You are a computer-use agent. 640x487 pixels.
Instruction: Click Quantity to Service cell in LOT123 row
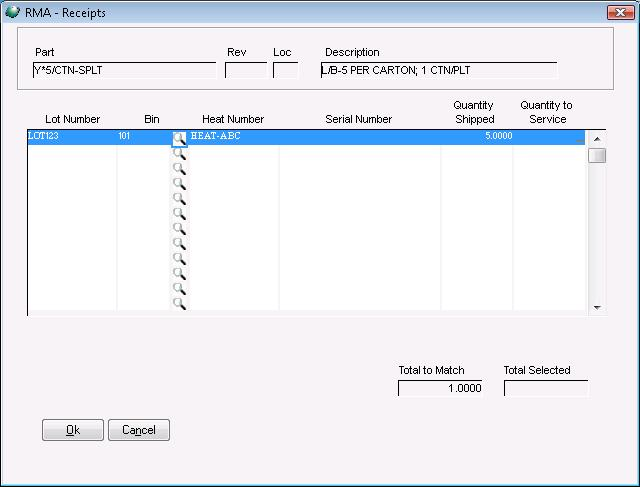coord(549,136)
